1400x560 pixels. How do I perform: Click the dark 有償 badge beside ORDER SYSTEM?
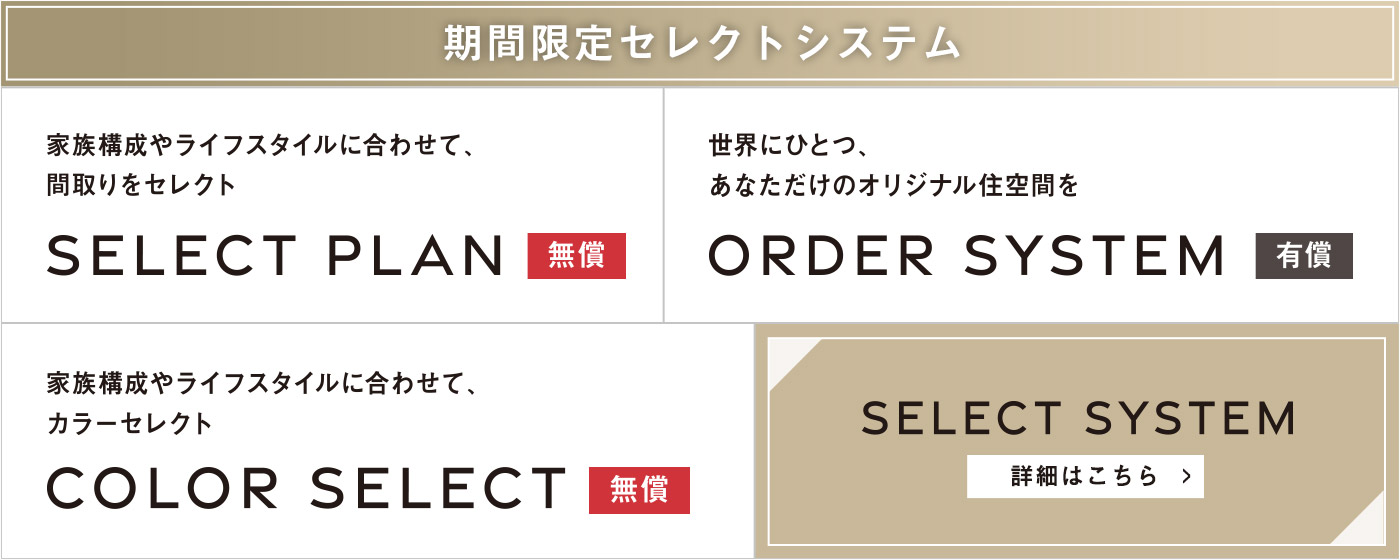tap(1304, 256)
